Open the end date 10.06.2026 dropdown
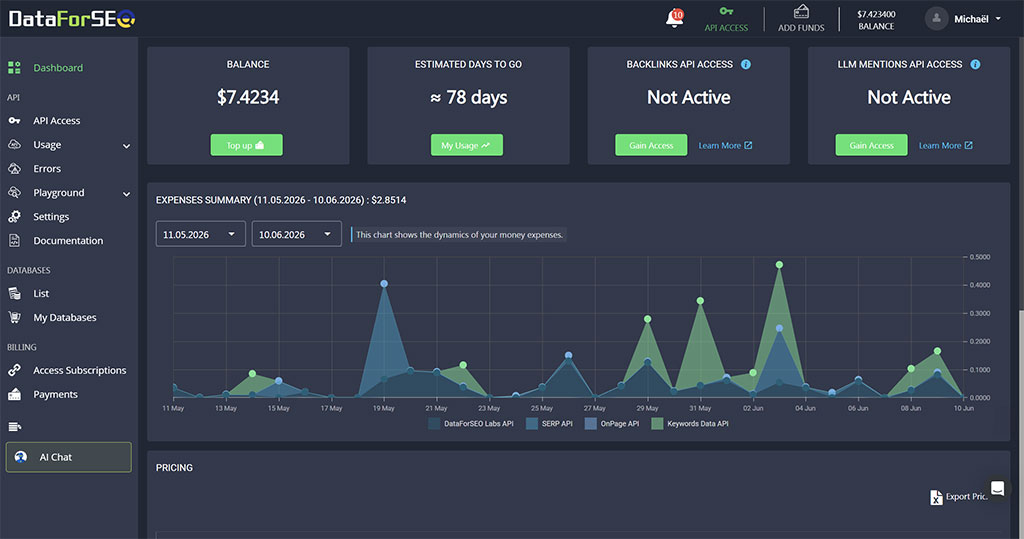This screenshot has width=1024, height=539. pos(296,234)
